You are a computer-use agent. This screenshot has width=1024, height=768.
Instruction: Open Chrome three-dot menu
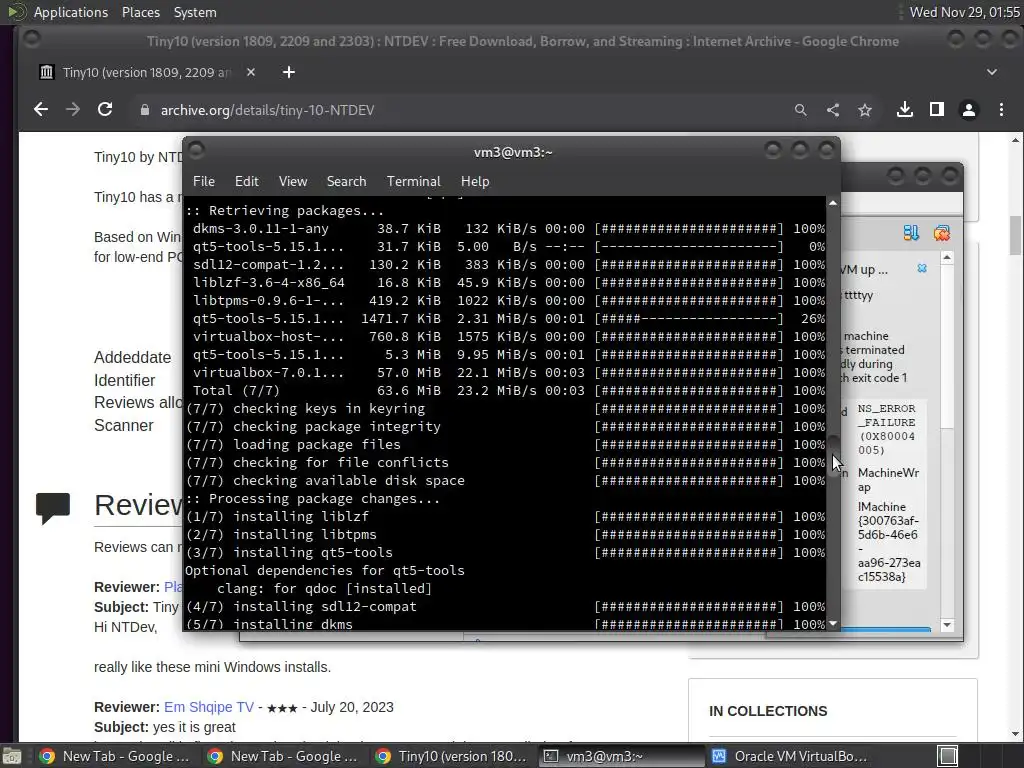[x=1001, y=110]
